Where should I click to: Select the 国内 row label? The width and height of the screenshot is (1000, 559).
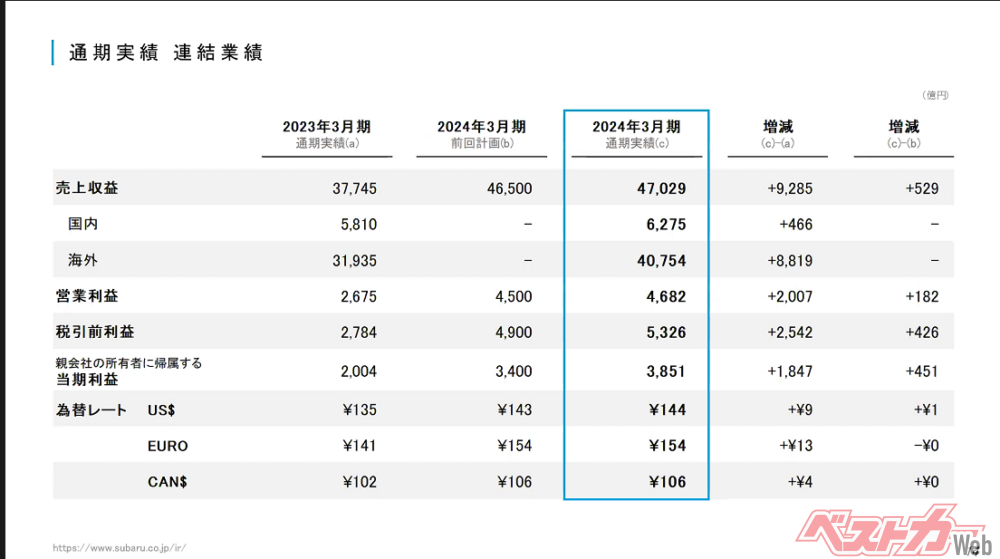[x=83, y=224]
